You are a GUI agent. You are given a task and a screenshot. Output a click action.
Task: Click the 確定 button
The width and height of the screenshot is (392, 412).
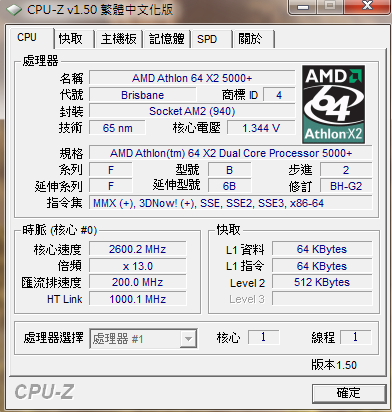[x=349, y=393]
